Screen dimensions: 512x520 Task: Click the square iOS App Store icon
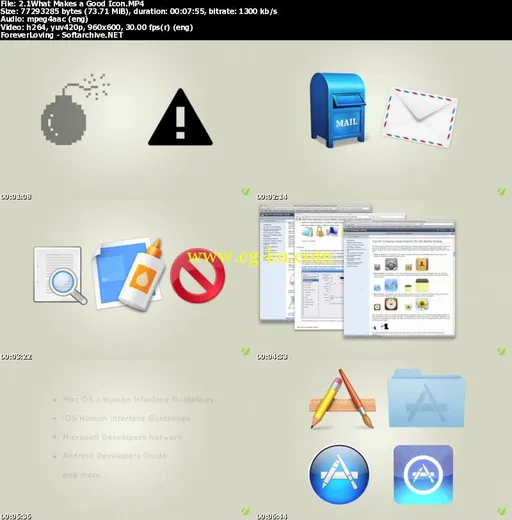(x=423, y=475)
